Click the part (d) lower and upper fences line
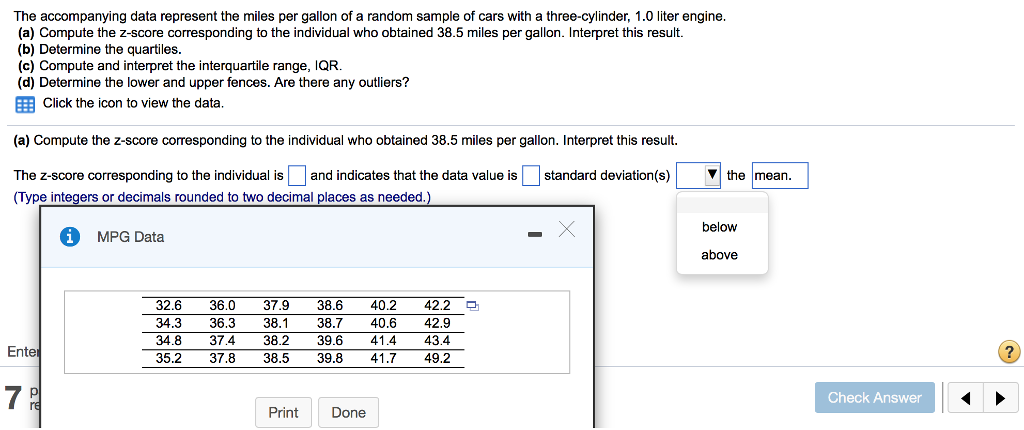Viewport: 1024px width, 430px height. [x=214, y=82]
